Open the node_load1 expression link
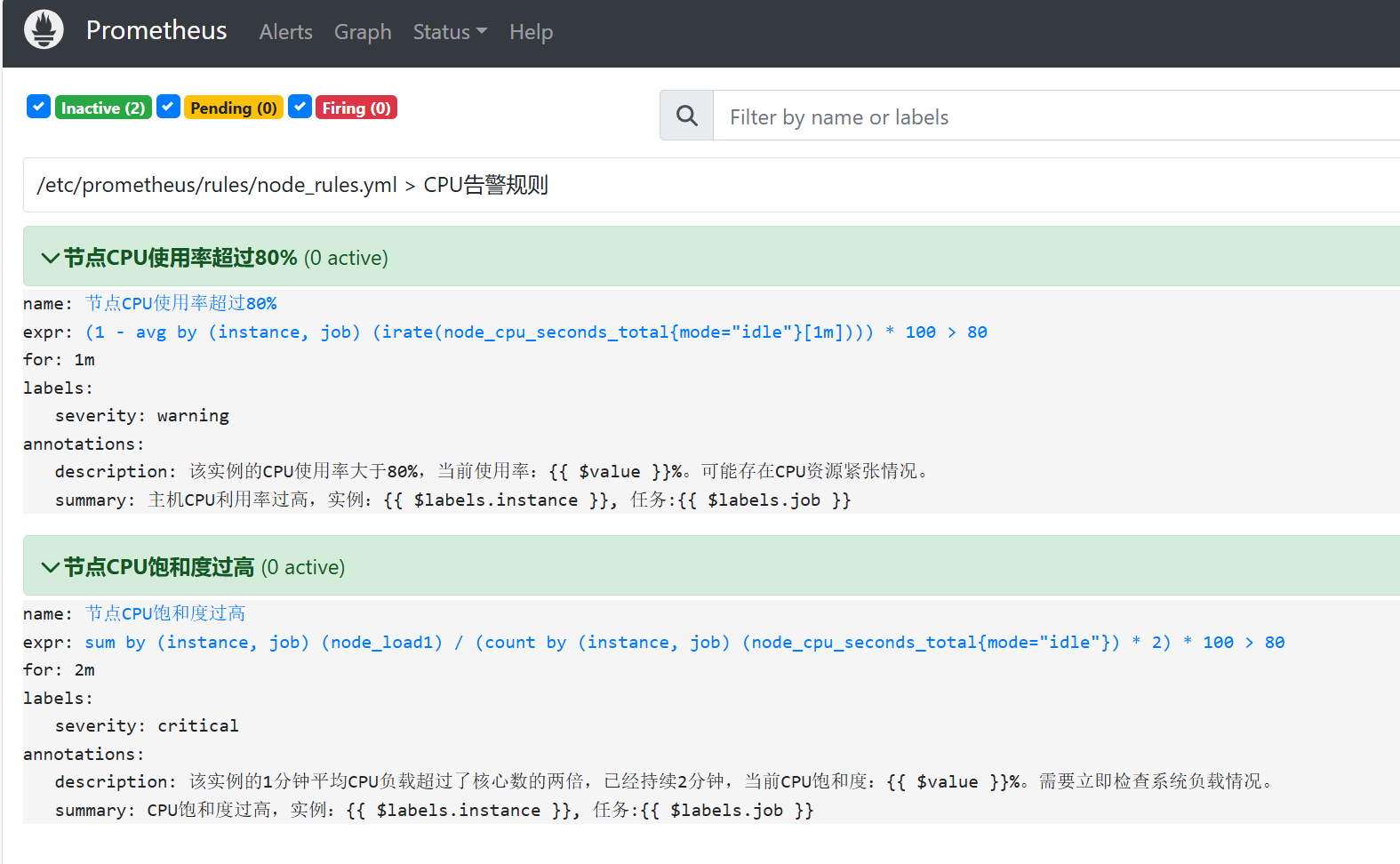Viewport: 1400px width, 864px height. click(x=684, y=642)
